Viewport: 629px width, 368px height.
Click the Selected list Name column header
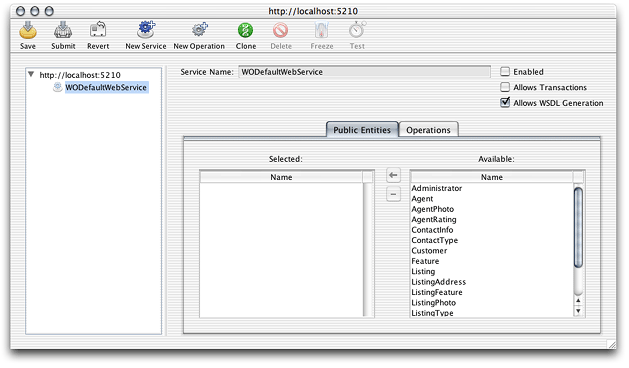[x=281, y=177]
